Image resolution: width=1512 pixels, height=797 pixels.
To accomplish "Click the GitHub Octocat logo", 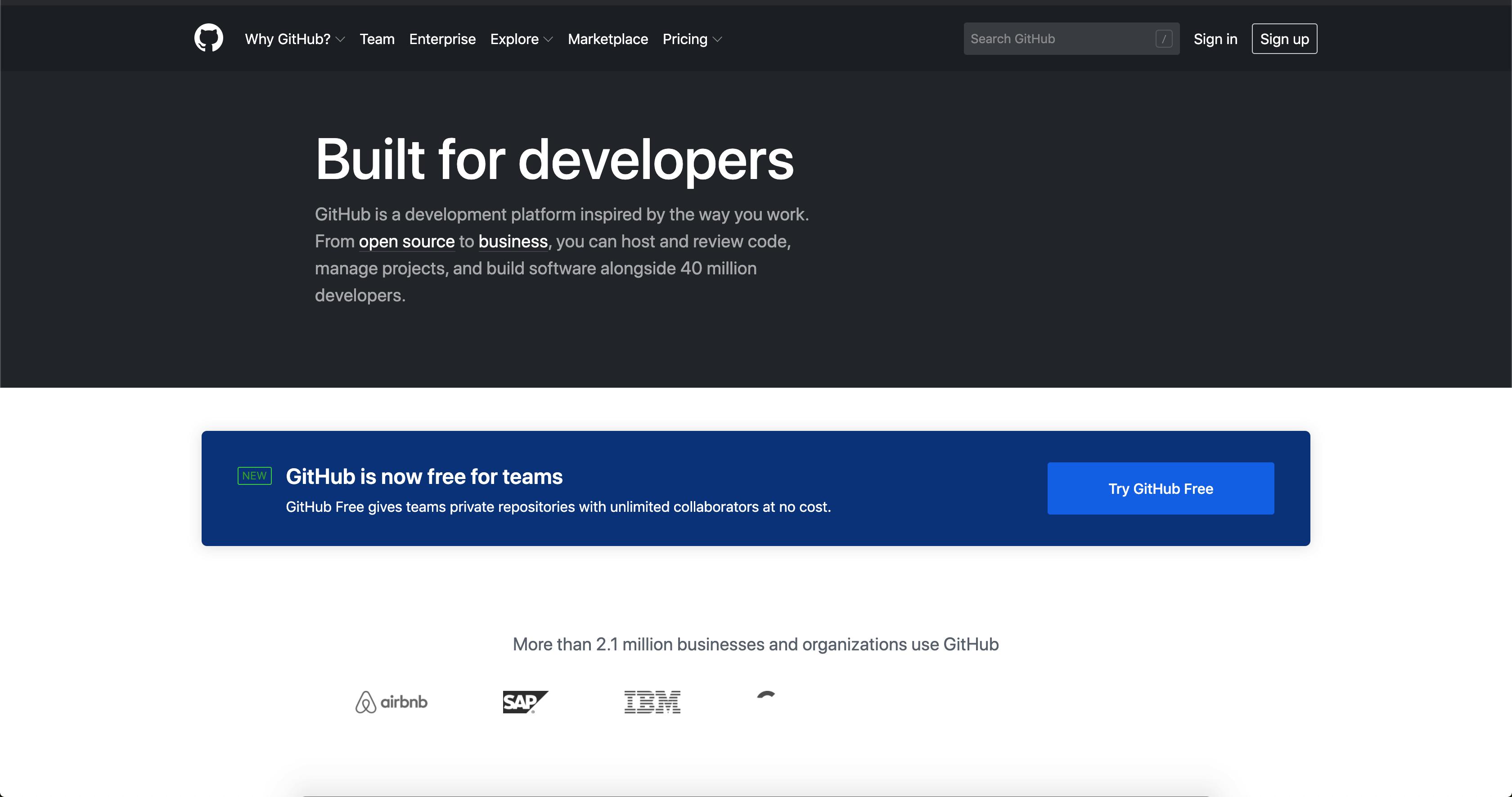I will 208,38.
